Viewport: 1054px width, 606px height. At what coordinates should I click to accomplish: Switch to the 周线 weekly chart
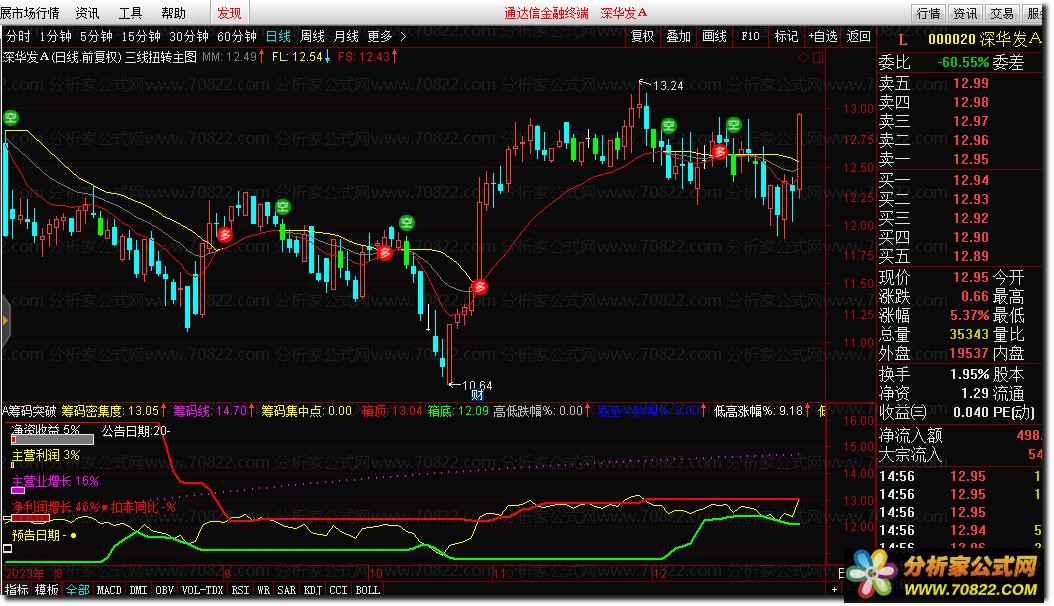(313, 36)
